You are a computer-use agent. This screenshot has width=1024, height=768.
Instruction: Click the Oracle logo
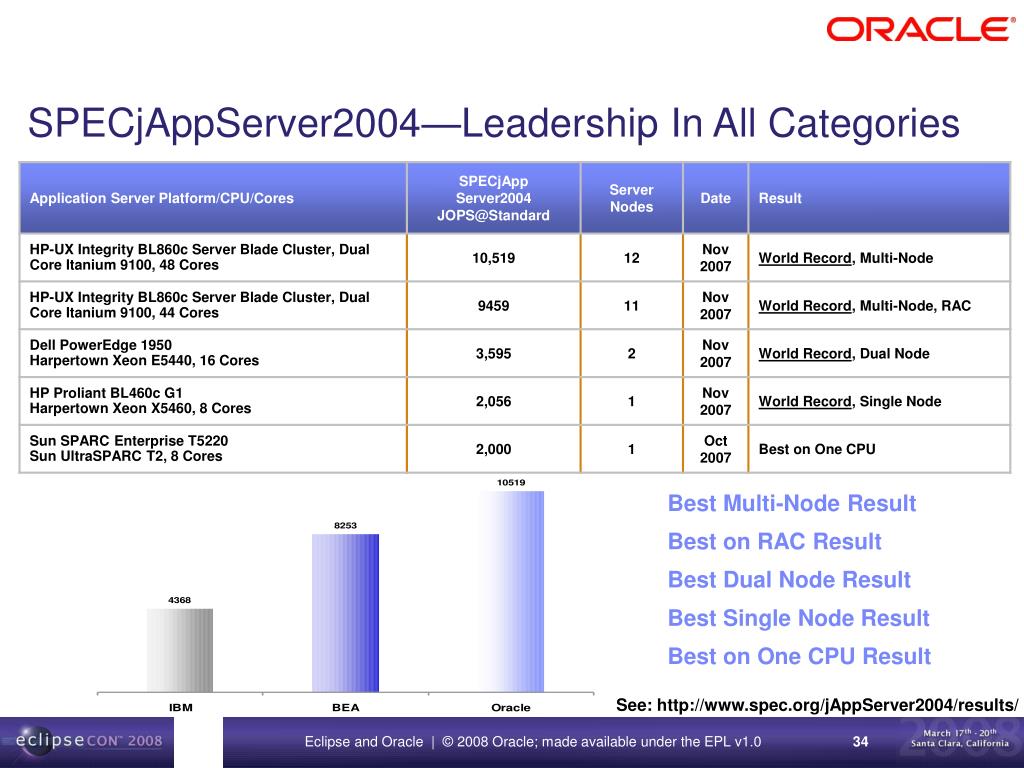[x=921, y=29]
